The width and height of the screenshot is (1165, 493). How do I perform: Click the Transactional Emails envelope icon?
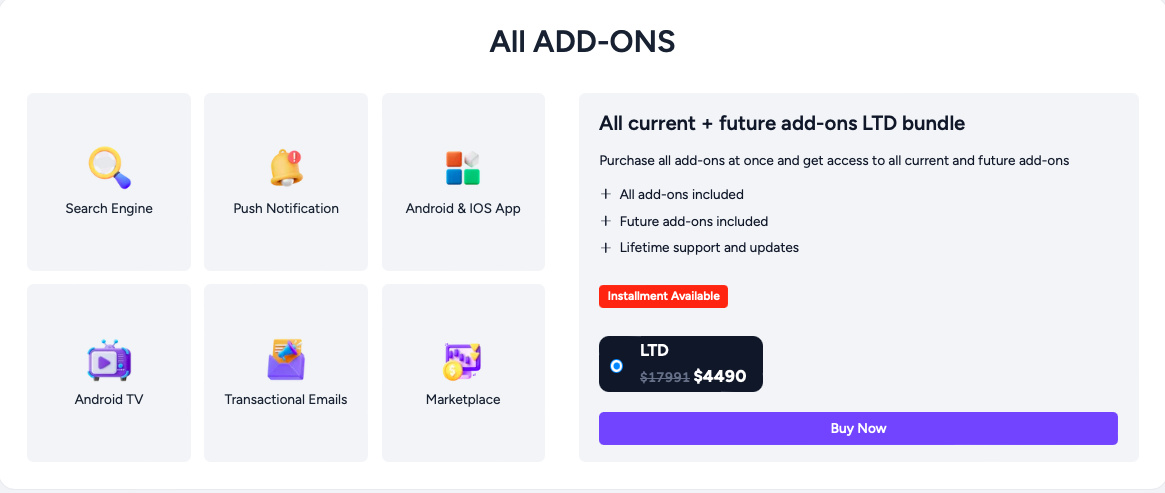click(286, 360)
